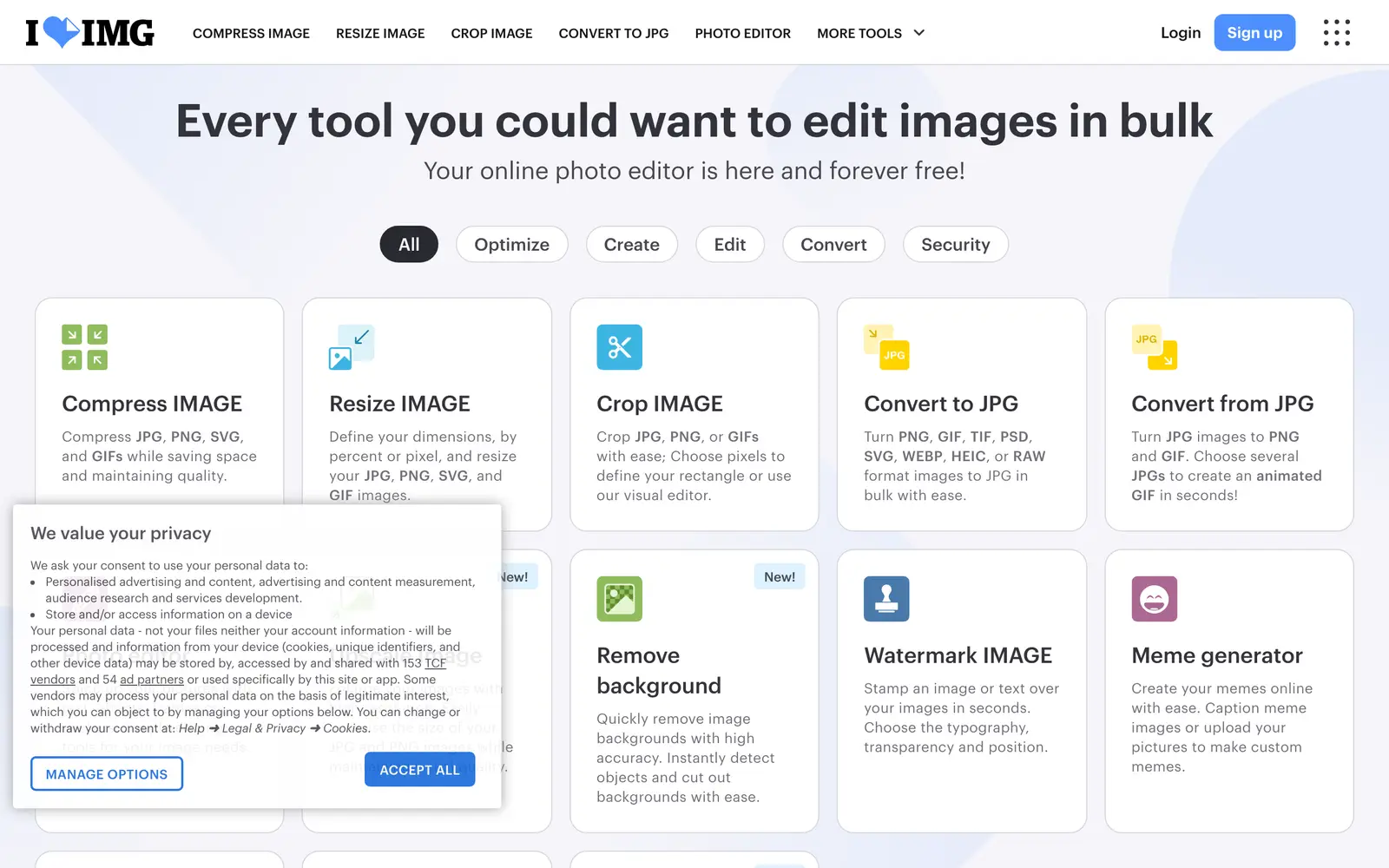This screenshot has width=1389, height=868.
Task: Click the "forever free" subtitle text
Action: tap(694, 171)
